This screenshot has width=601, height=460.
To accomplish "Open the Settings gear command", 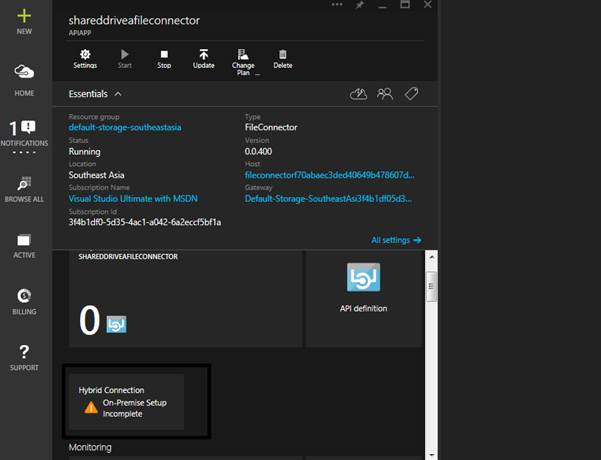I will point(85,59).
